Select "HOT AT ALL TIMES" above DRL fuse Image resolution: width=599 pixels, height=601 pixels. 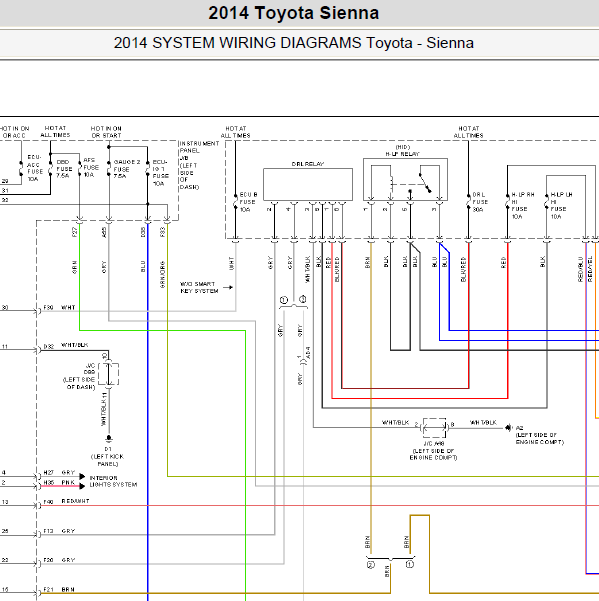coord(468,132)
